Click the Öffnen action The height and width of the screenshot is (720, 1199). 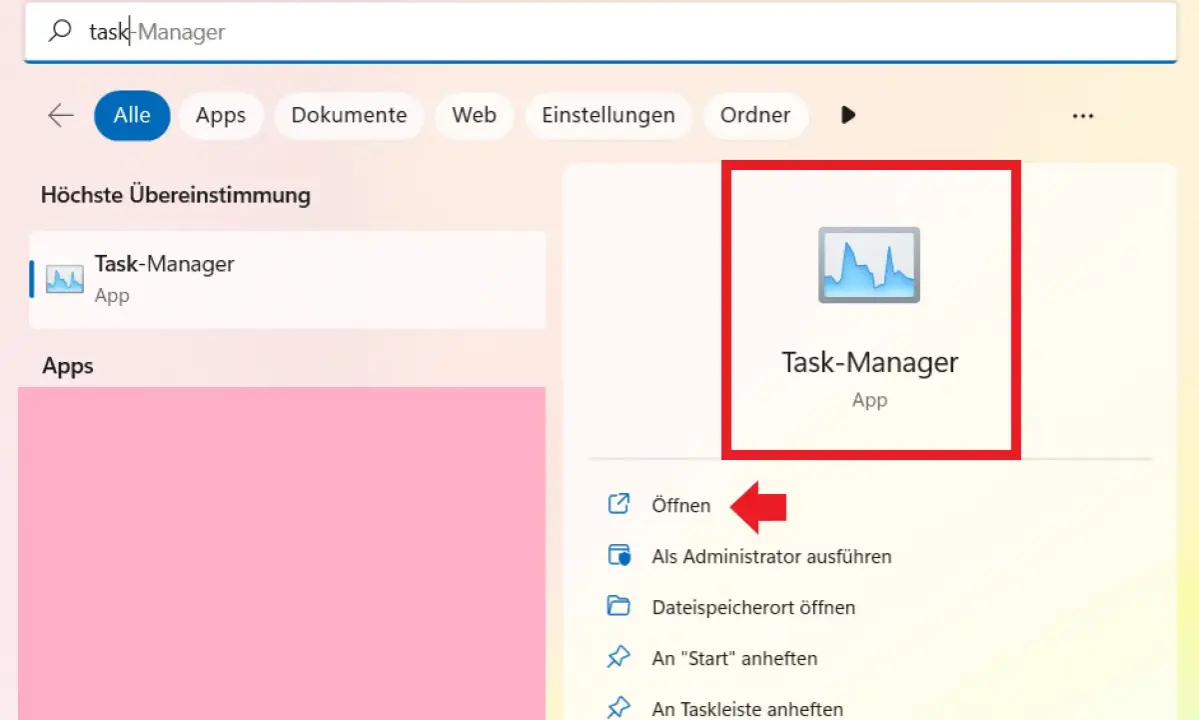[681, 505]
